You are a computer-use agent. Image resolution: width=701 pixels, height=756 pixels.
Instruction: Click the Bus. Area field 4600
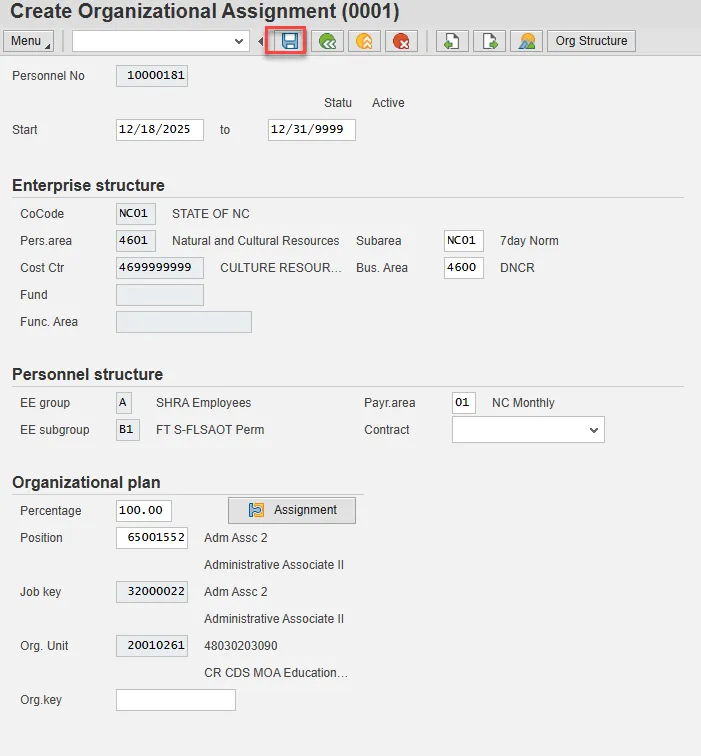463,268
